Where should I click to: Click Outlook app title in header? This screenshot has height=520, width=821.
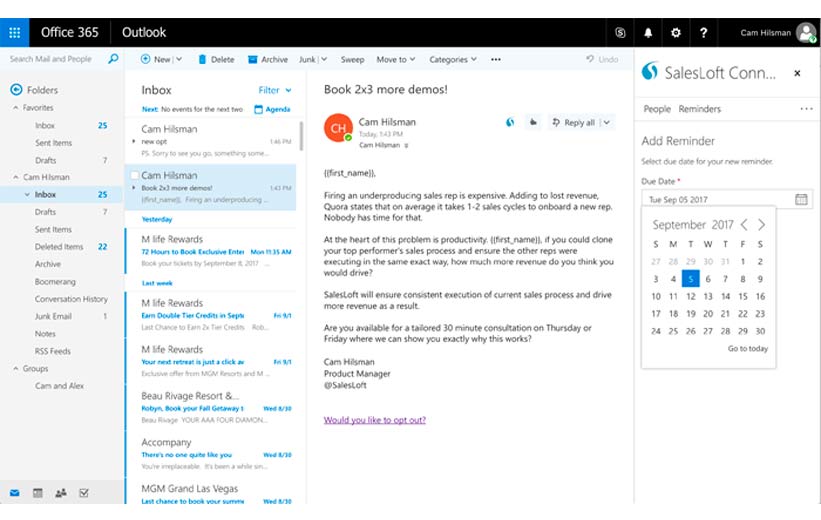tap(144, 32)
